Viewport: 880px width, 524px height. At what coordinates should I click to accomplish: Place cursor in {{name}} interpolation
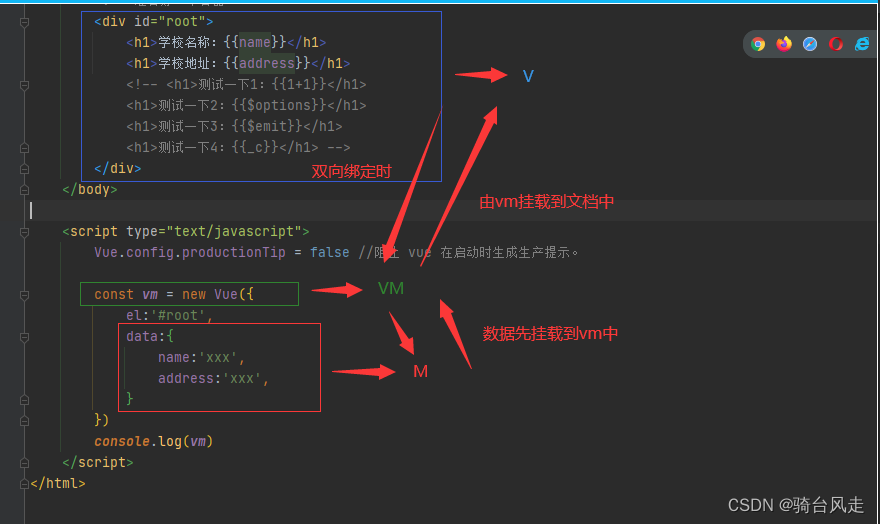click(x=255, y=42)
